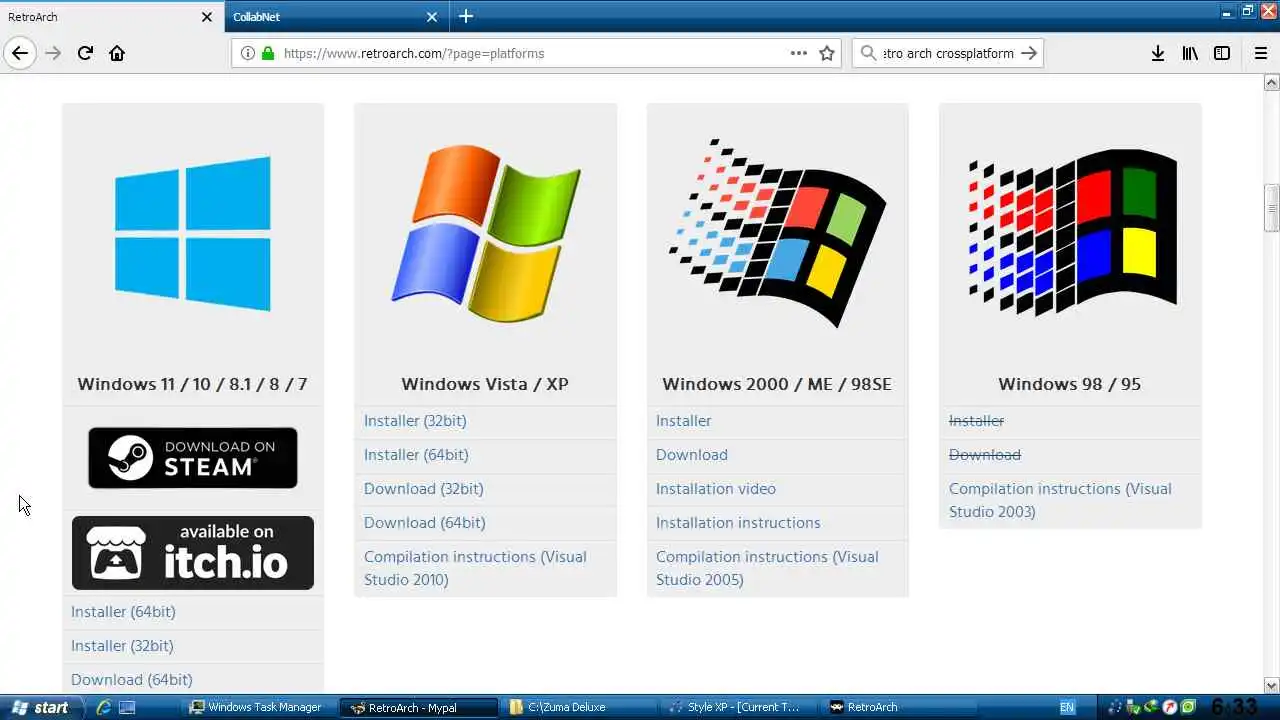Click the green secure padlock icon
This screenshot has height=720, width=1280.
tap(267, 53)
